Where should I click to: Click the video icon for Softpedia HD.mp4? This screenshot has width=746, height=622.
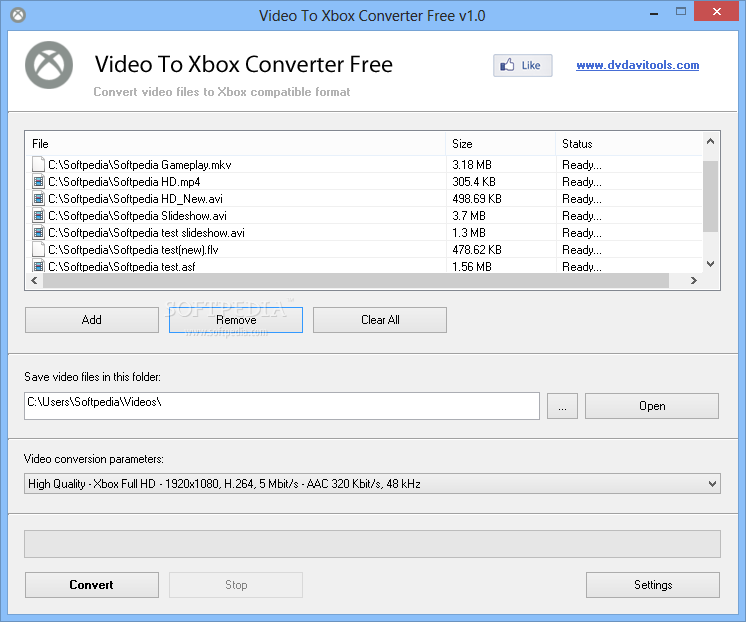click(x=38, y=182)
